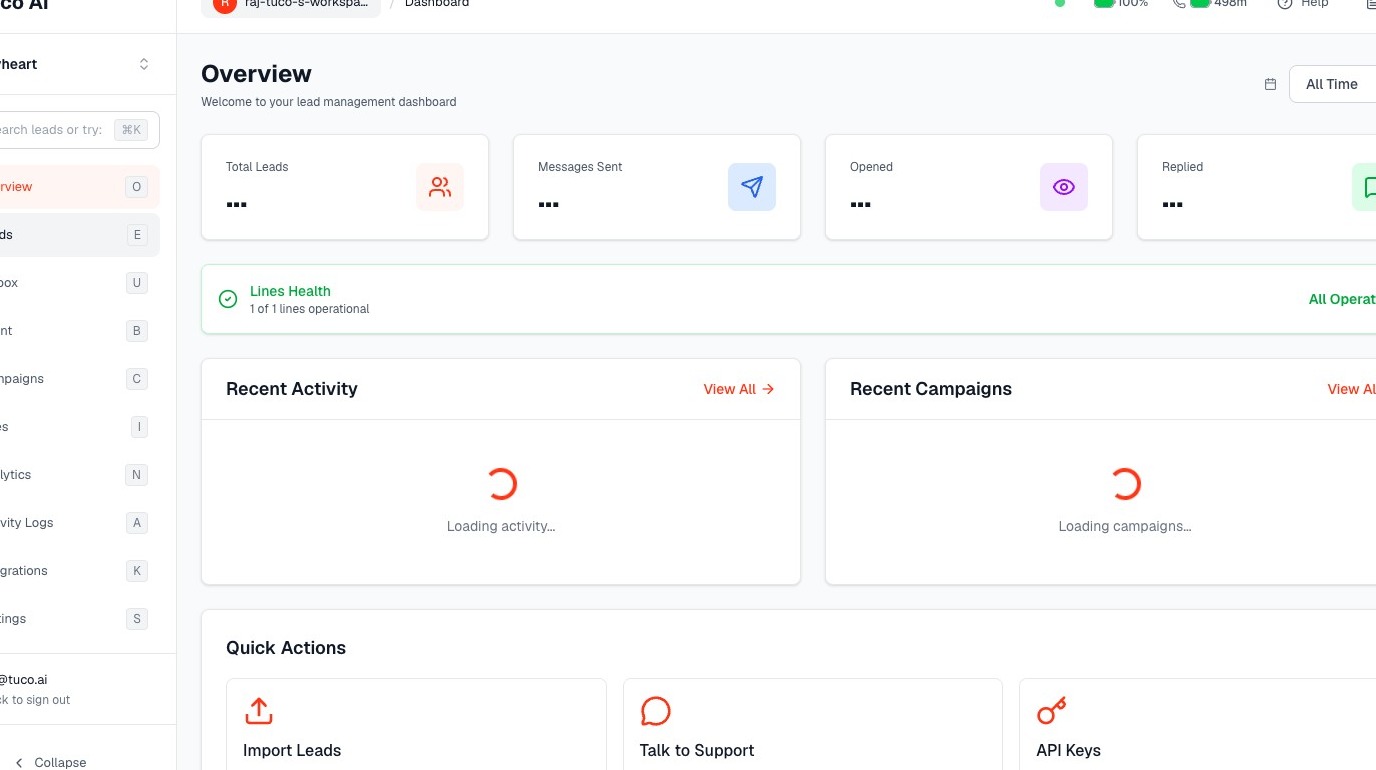Click the Talk to Support chat icon

click(655, 711)
